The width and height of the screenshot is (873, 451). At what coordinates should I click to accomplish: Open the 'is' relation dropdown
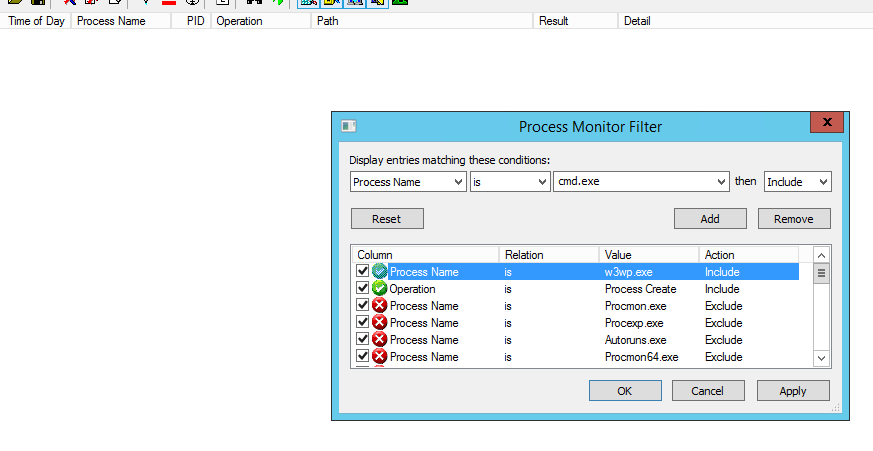[x=540, y=182]
